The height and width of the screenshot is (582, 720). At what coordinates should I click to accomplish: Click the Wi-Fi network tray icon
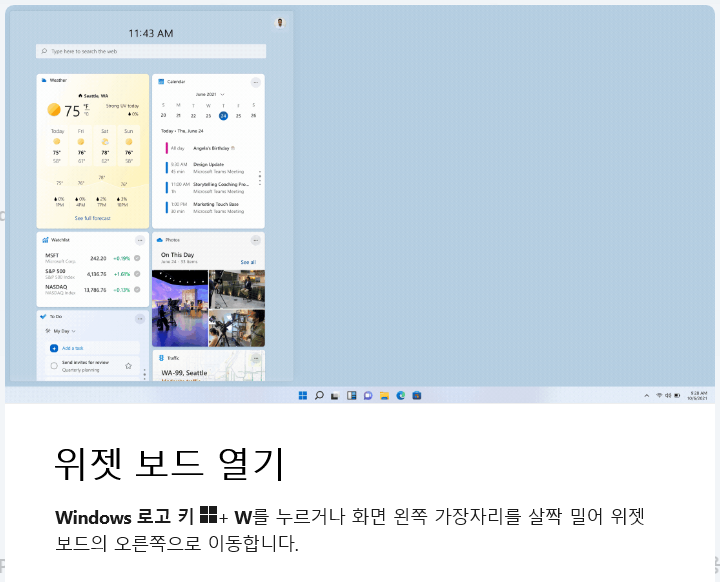659,396
